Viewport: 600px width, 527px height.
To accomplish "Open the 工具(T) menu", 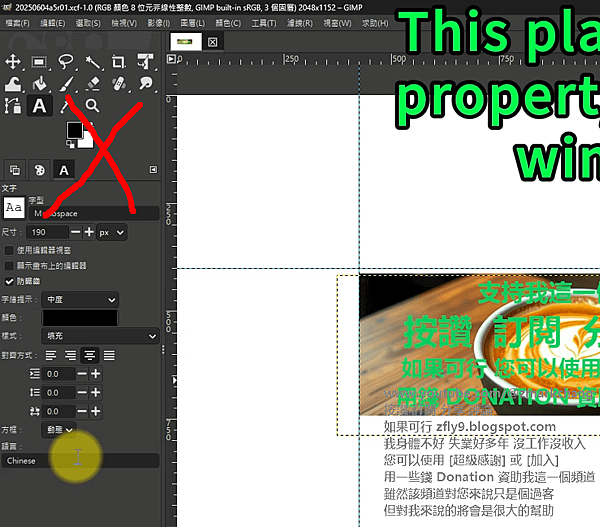I will point(264,23).
